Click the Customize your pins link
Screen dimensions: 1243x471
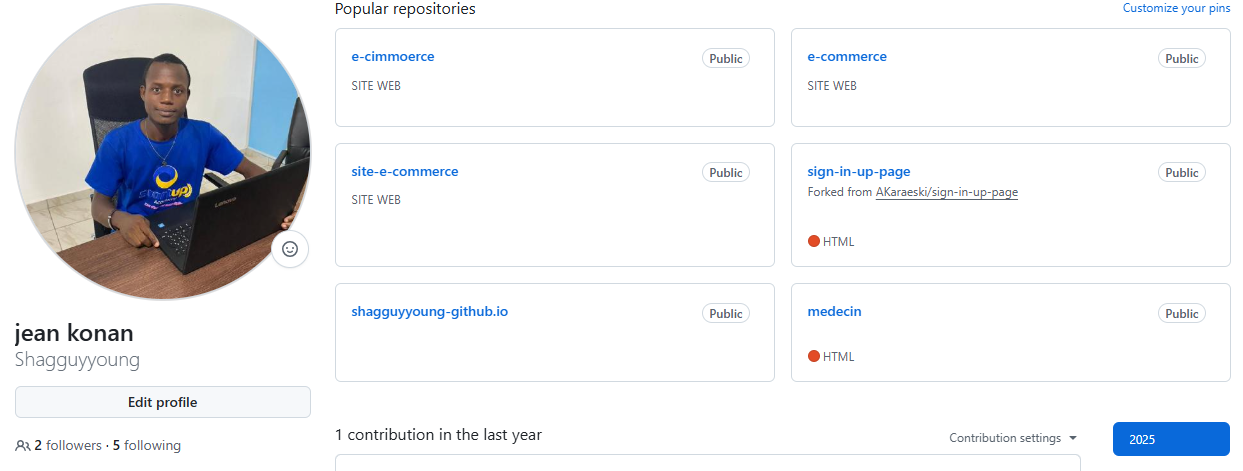pos(1176,8)
